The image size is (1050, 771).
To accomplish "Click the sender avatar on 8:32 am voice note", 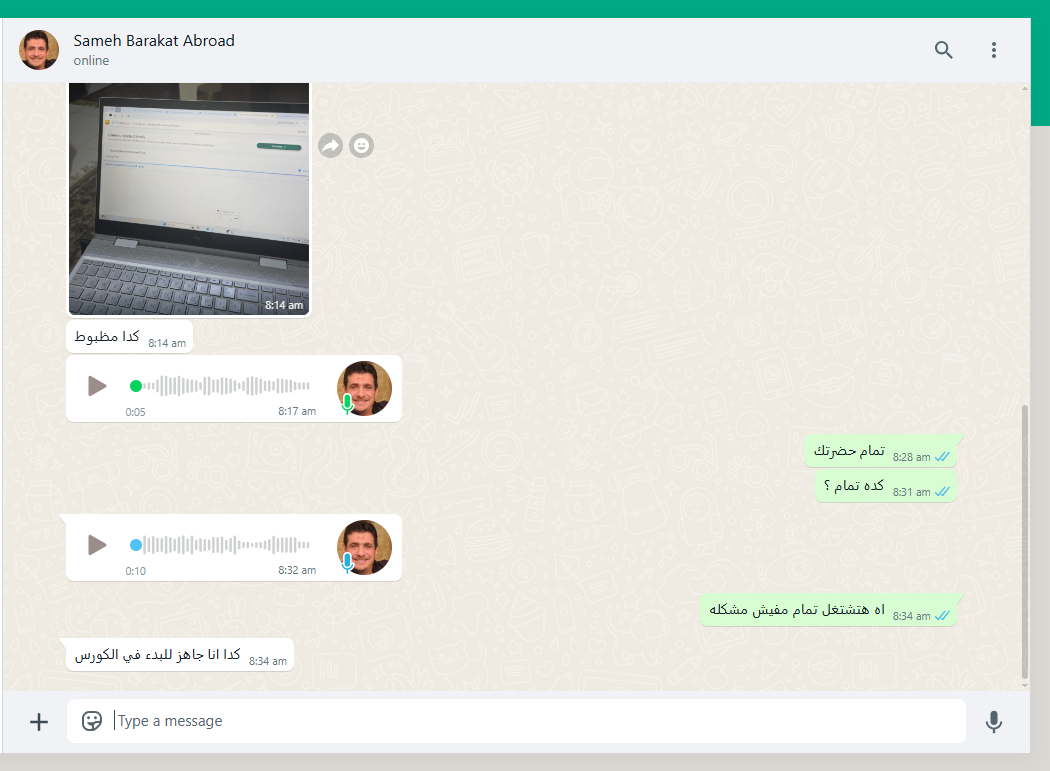I will [x=364, y=547].
